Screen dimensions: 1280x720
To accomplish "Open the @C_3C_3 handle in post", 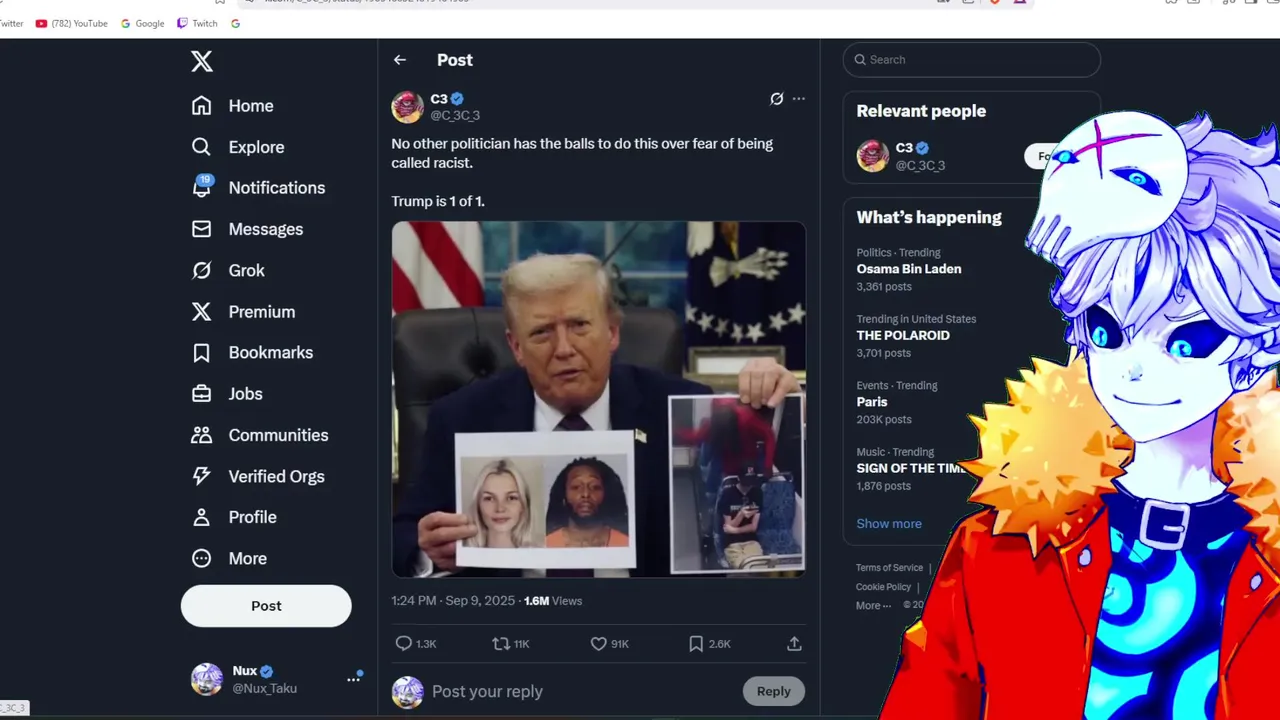I will [x=455, y=115].
